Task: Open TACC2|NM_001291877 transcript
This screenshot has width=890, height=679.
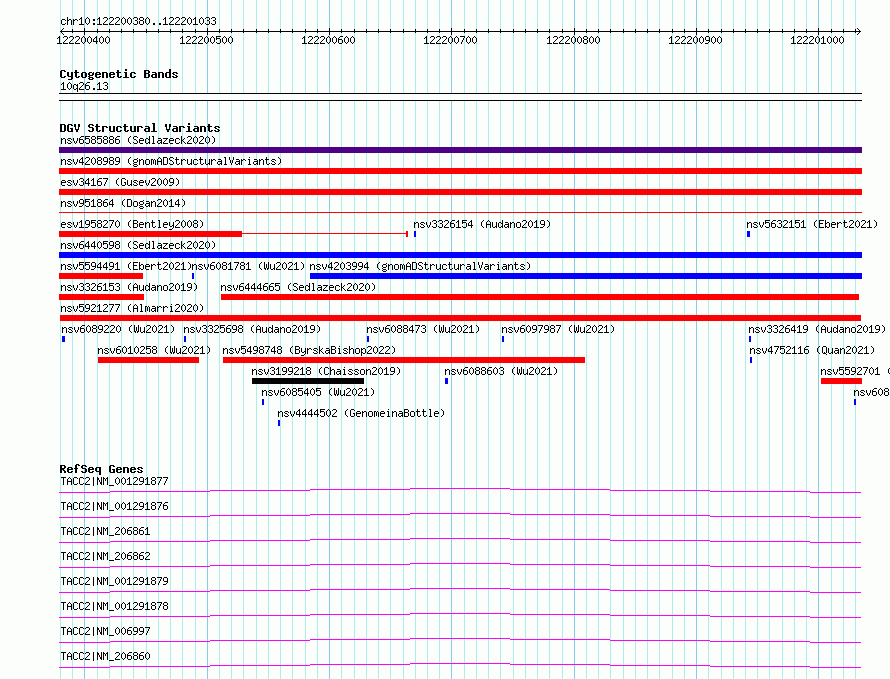Action: coord(114,481)
